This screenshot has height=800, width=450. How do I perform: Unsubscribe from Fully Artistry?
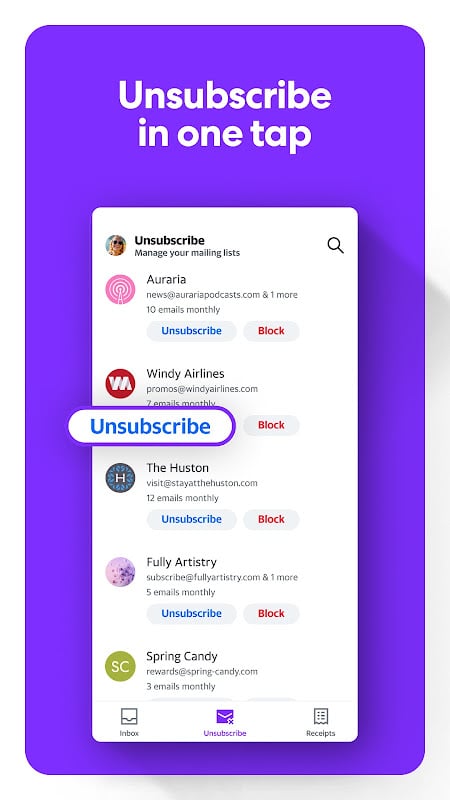191,613
